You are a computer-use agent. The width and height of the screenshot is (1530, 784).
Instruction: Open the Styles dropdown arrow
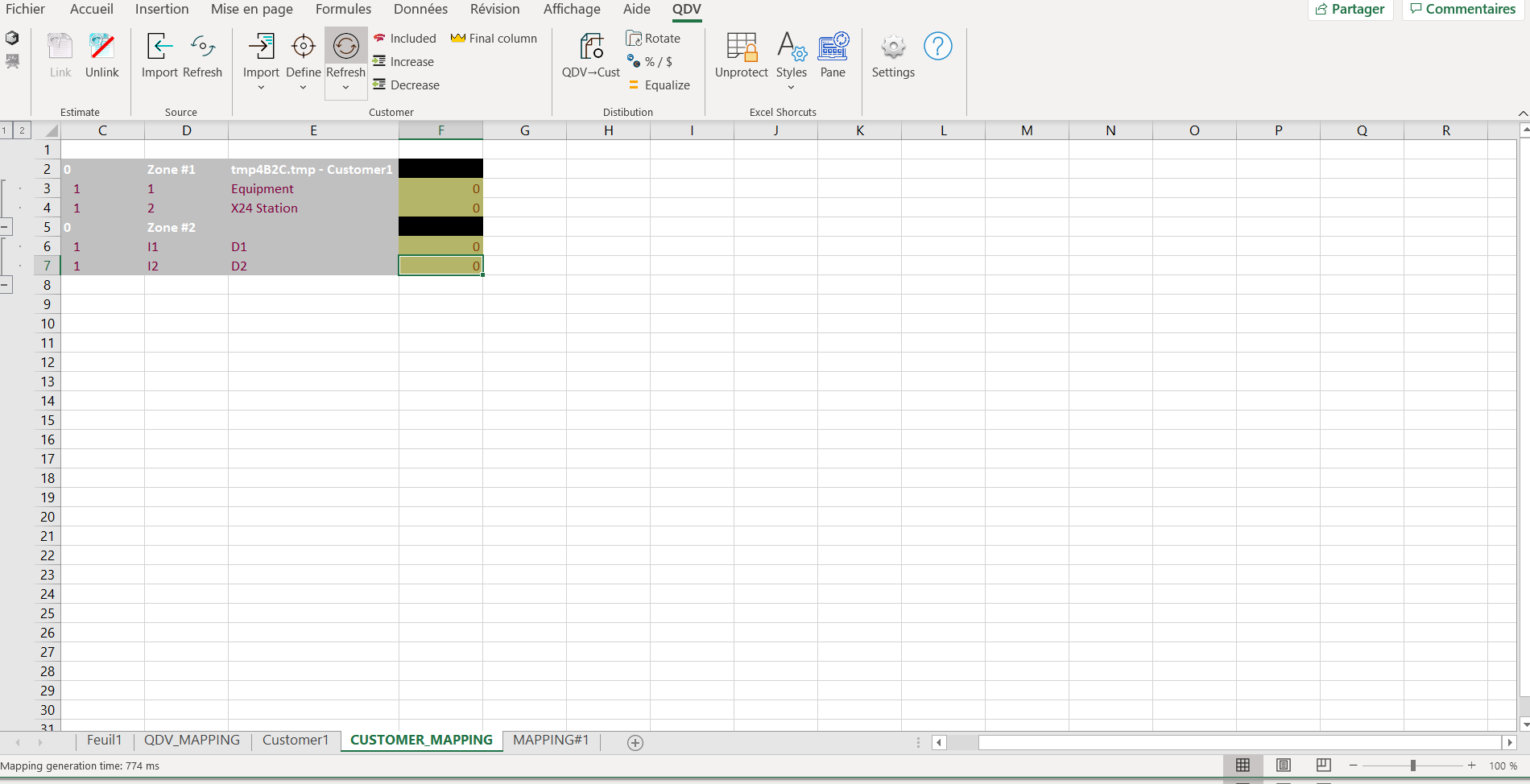pos(791,88)
